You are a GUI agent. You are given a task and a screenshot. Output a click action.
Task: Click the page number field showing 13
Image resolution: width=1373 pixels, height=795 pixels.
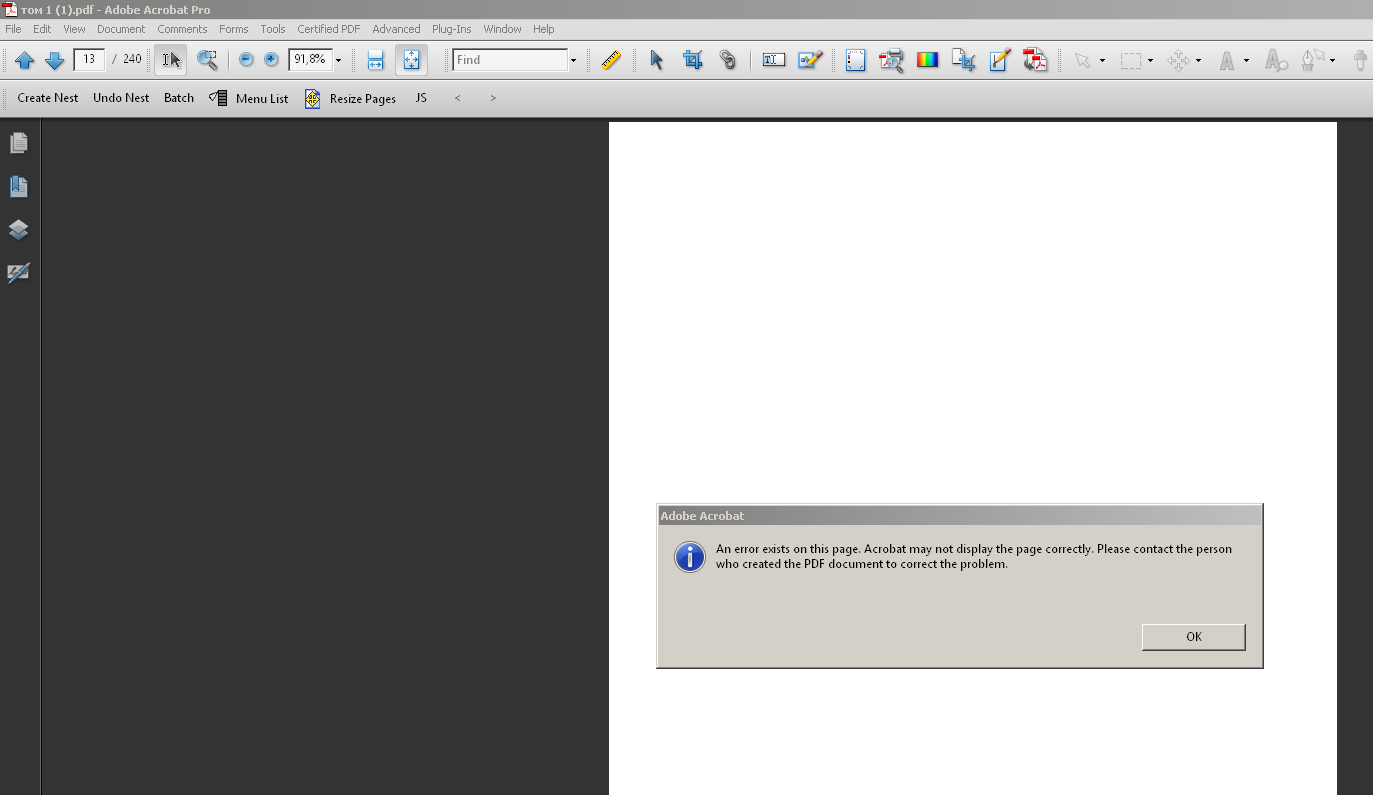point(89,59)
